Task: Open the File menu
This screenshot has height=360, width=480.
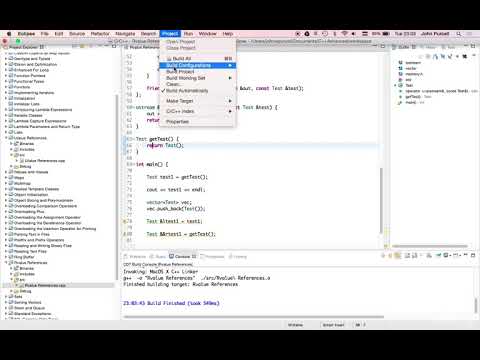Action: click(x=44, y=34)
